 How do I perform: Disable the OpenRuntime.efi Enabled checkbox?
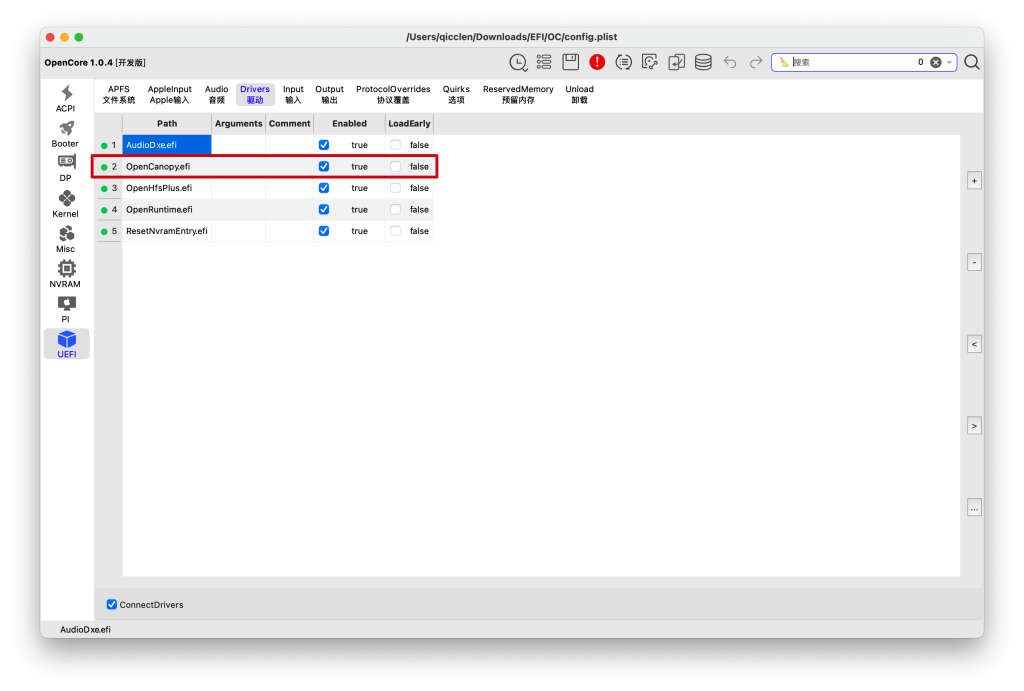pos(324,210)
